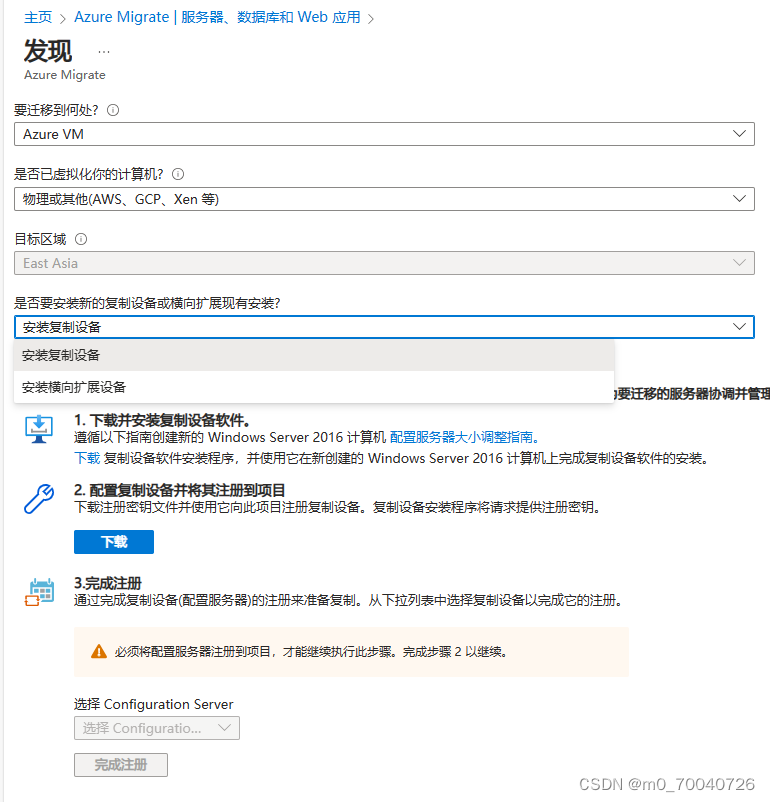This screenshot has width=770, height=802.
Task: Click the 2. 配置复制设备并将其注册到项目 heading
Action: [x=180, y=490]
